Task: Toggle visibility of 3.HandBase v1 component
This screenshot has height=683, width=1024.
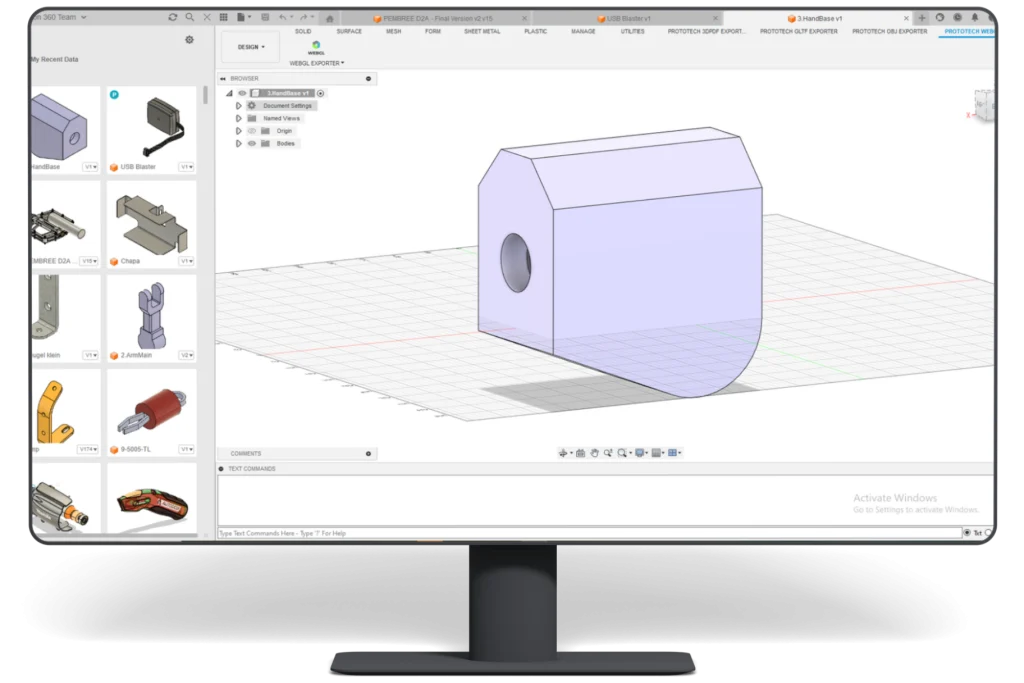Action: [x=241, y=93]
